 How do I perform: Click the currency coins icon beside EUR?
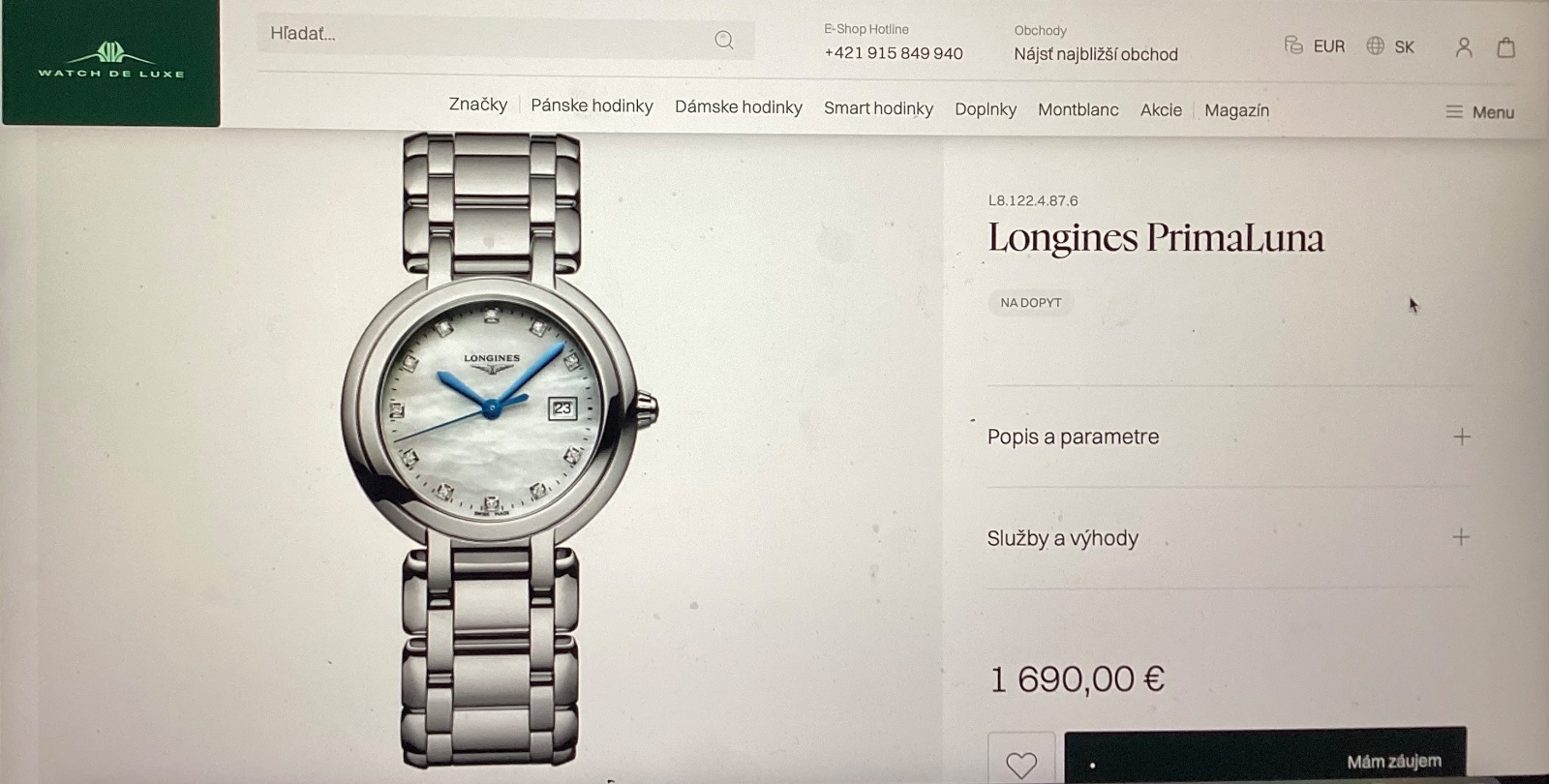pyautogui.click(x=1293, y=45)
